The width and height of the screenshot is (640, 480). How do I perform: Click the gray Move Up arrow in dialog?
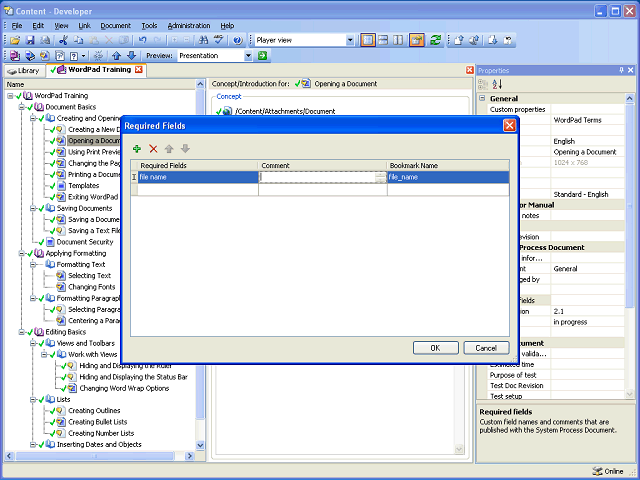169,149
